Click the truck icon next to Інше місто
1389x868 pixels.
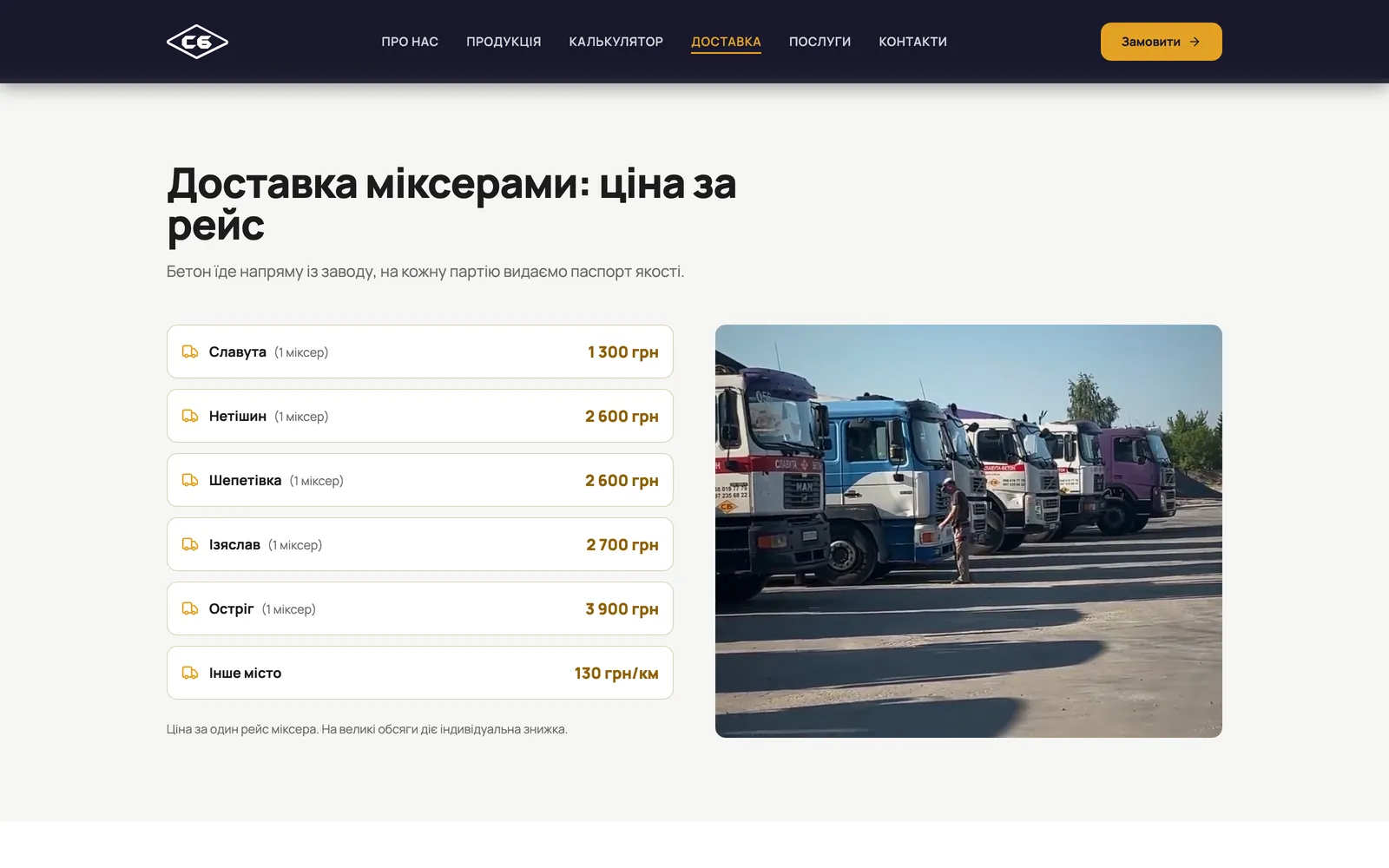190,673
